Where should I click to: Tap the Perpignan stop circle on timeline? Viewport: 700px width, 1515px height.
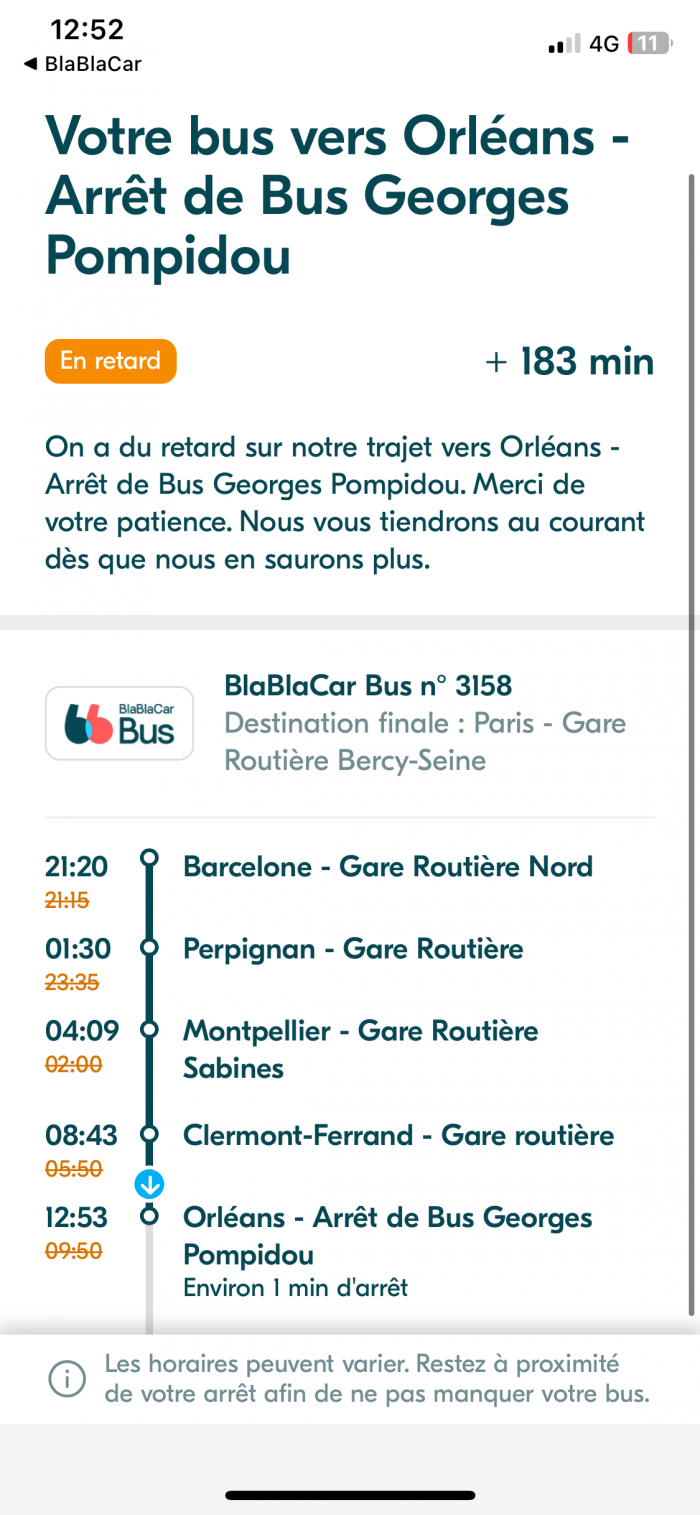coord(150,946)
